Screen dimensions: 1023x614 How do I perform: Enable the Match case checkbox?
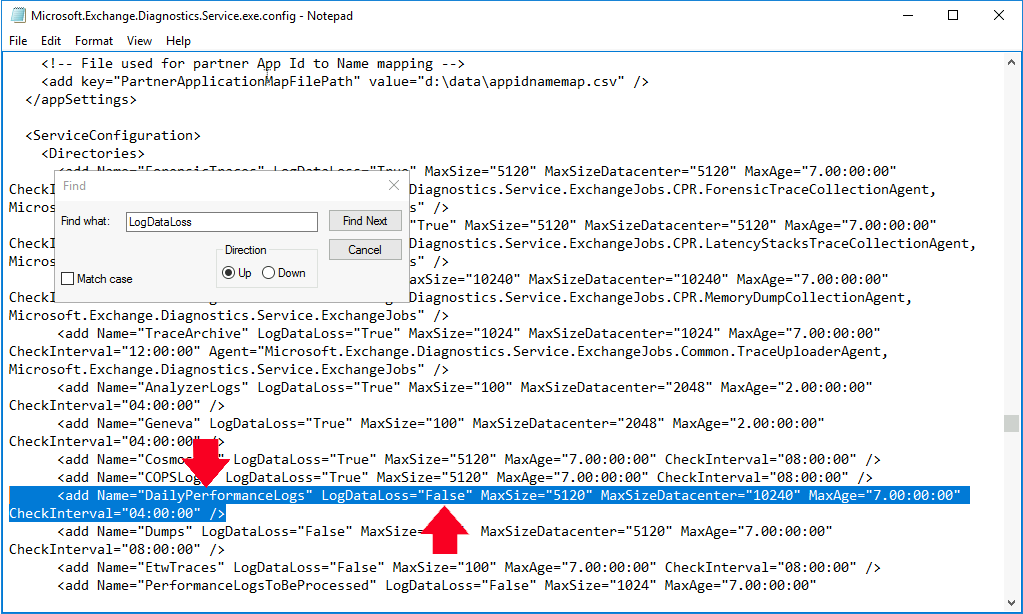67,279
